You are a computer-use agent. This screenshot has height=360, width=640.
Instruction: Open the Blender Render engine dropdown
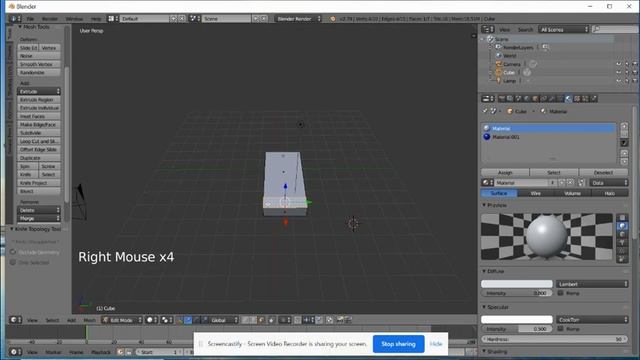[x=298, y=19]
